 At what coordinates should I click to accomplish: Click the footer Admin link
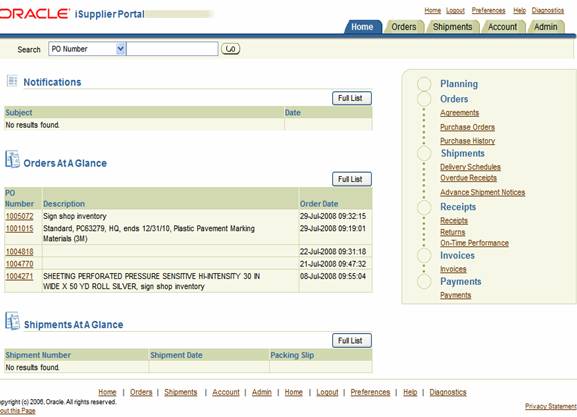262,392
